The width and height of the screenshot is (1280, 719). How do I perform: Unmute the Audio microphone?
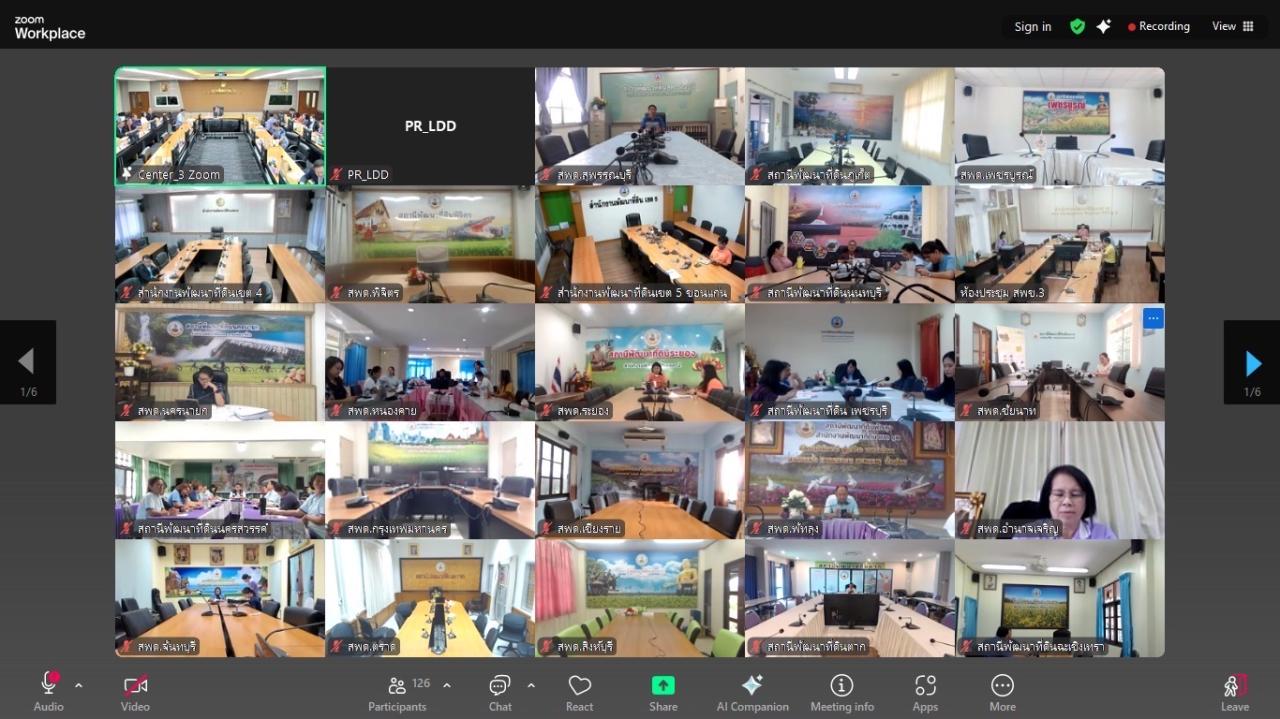point(48,693)
